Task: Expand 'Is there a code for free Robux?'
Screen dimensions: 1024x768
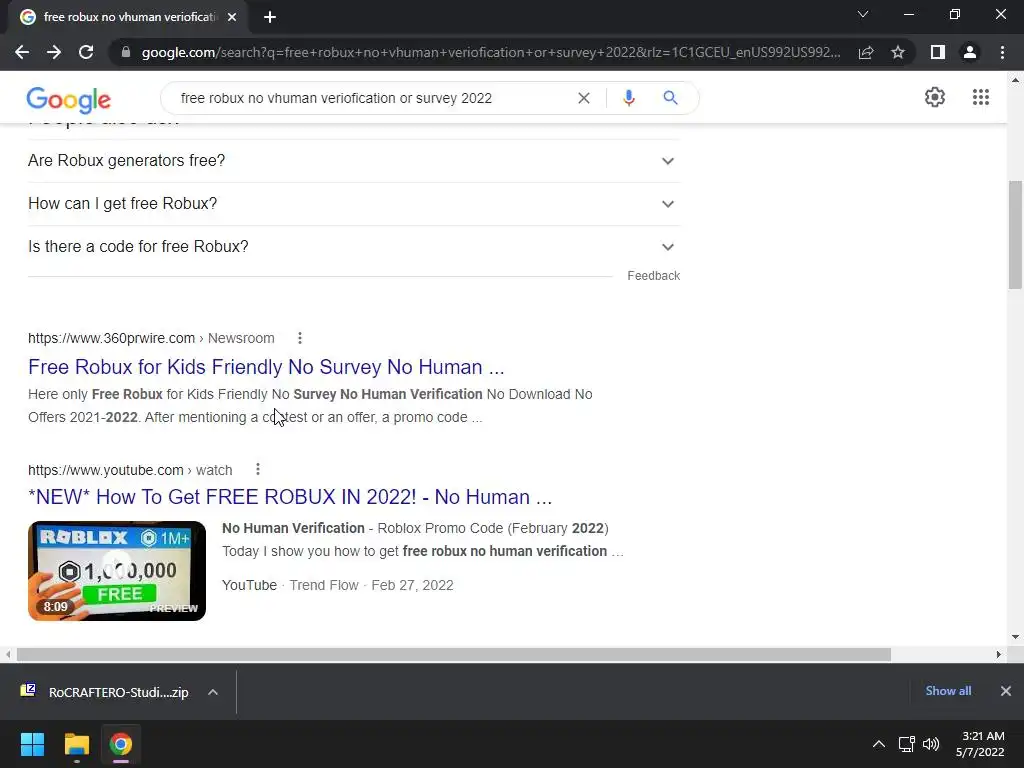Action: click(x=354, y=247)
